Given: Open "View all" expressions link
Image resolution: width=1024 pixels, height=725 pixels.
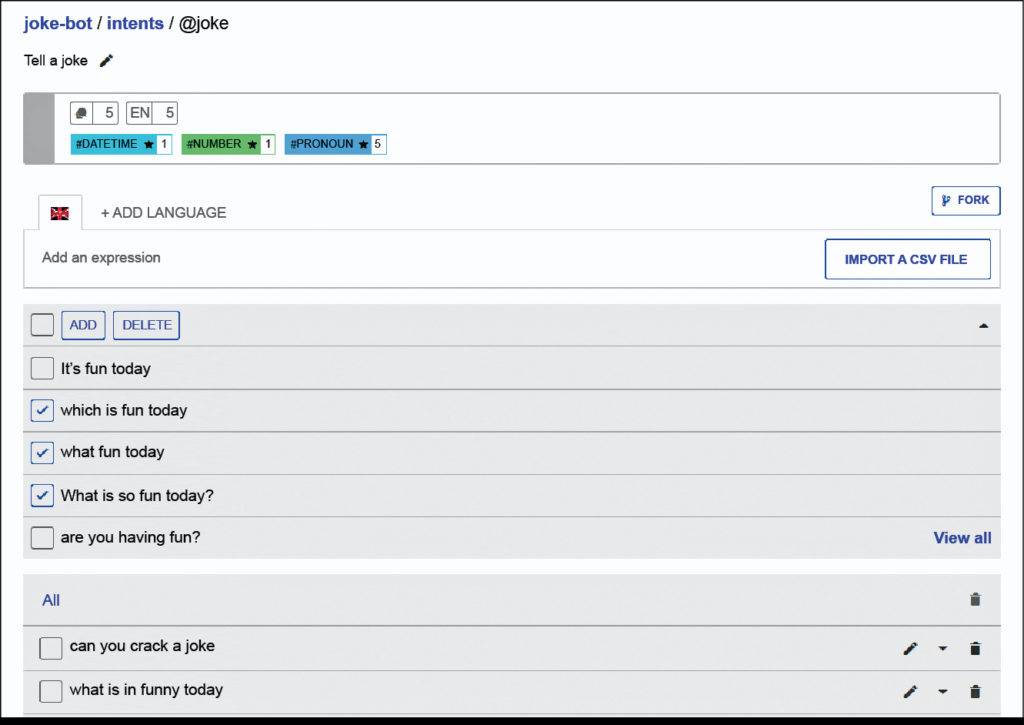Looking at the screenshot, I should point(962,537).
